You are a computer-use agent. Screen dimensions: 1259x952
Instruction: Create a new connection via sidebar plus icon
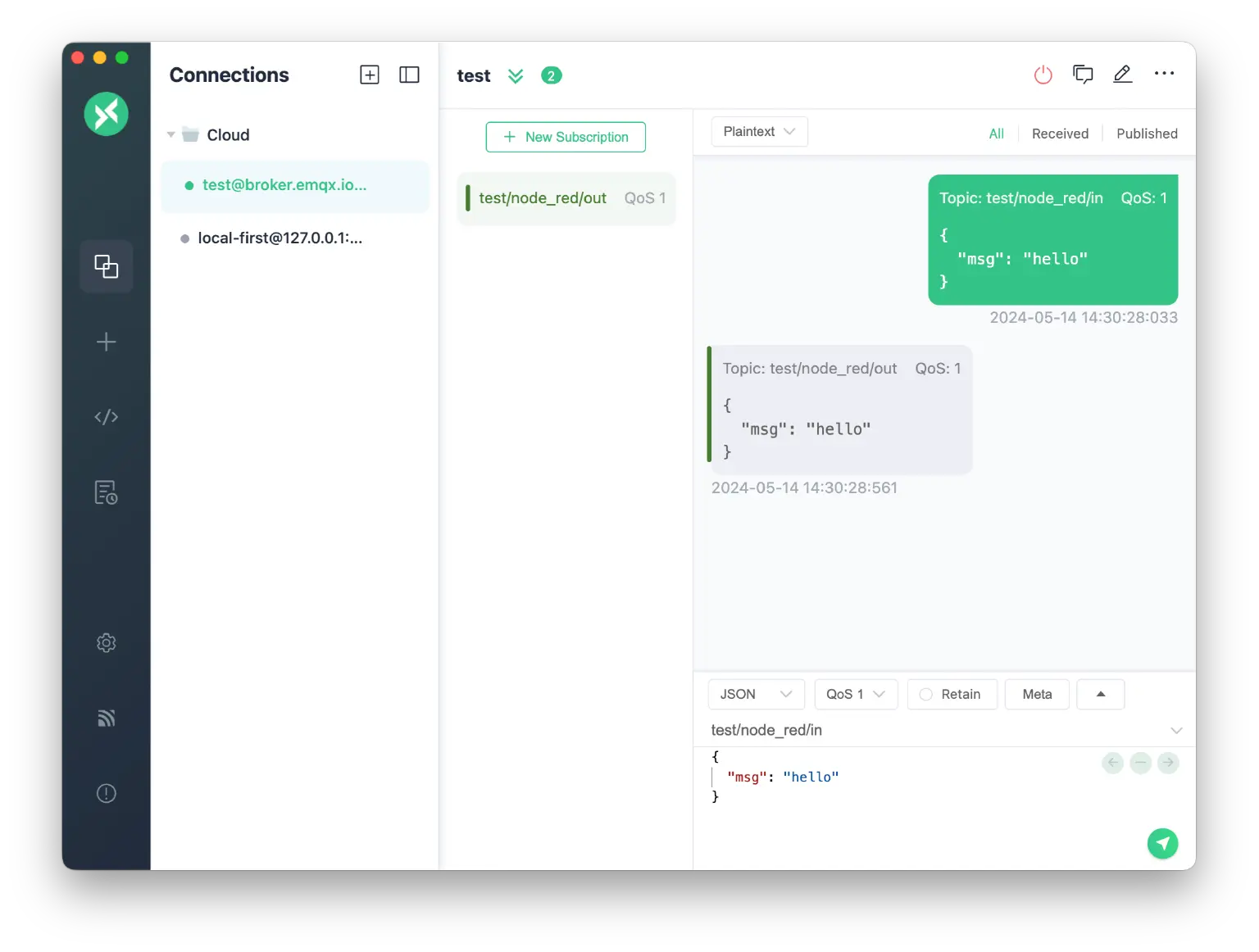pyautogui.click(x=107, y=342)
